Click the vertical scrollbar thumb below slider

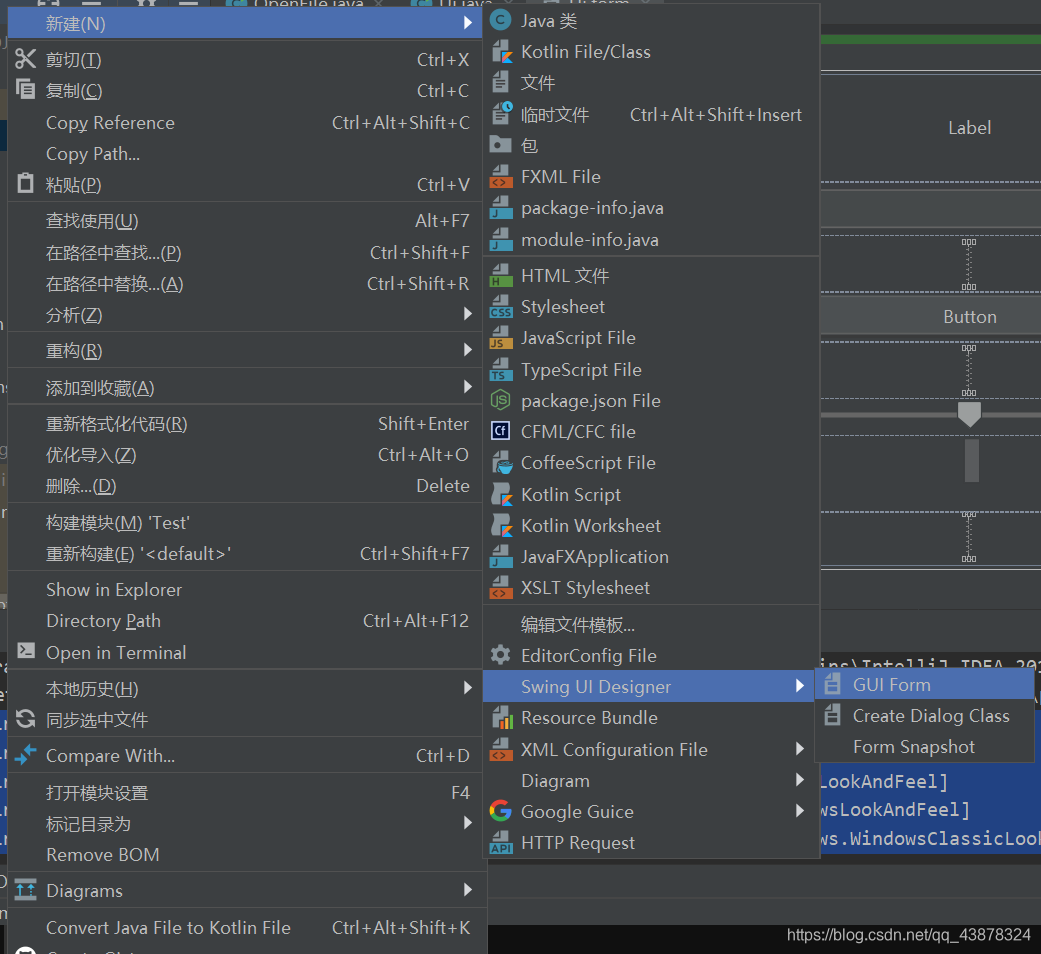tap(971, 461)
